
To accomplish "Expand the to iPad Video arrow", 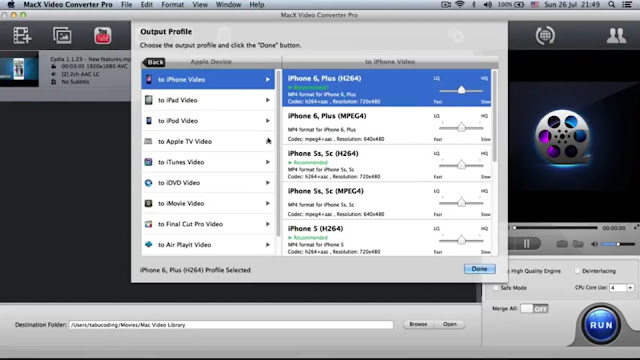I will click(x=268, y=100).
